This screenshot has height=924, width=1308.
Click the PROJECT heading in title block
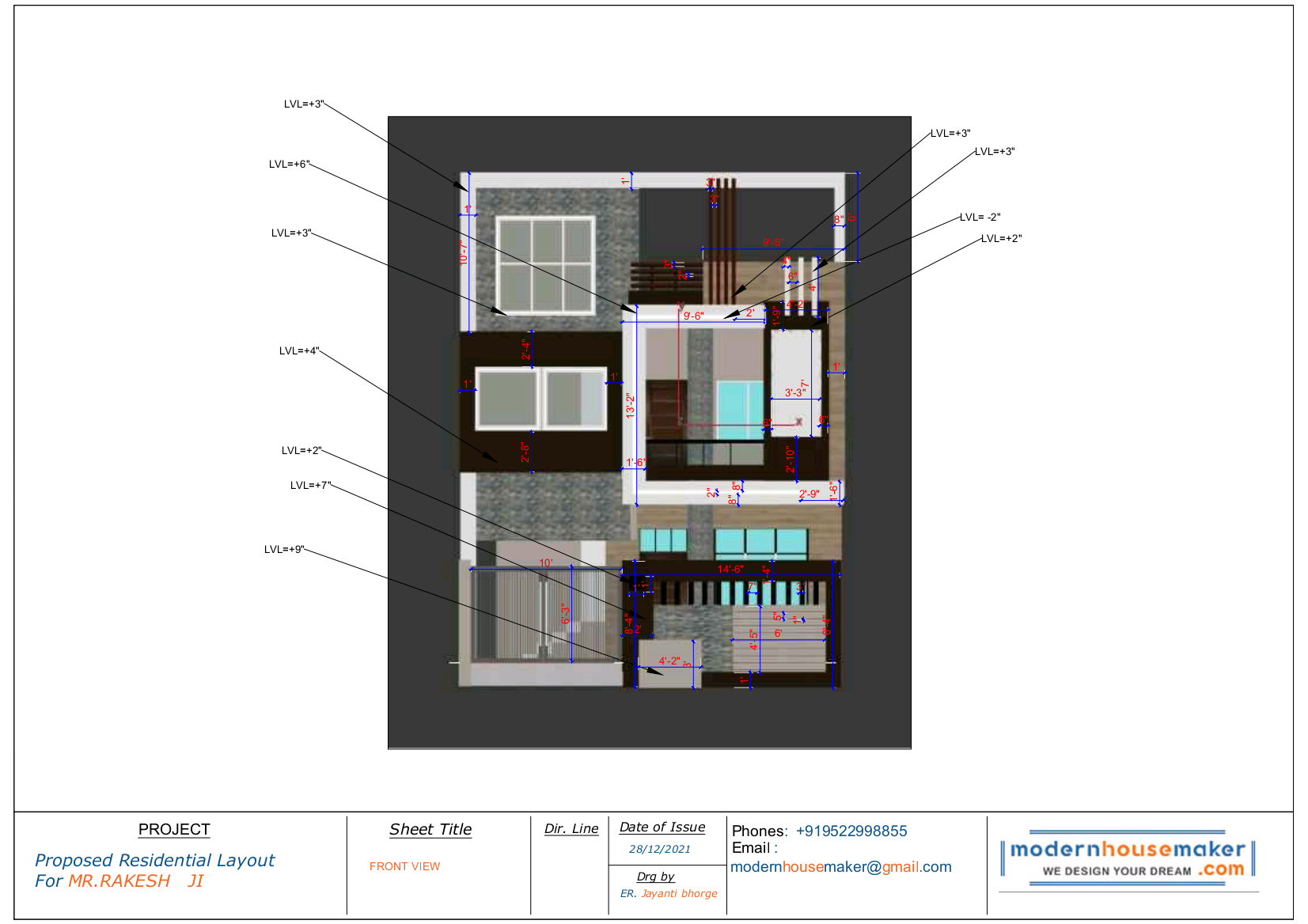(174, 830)
